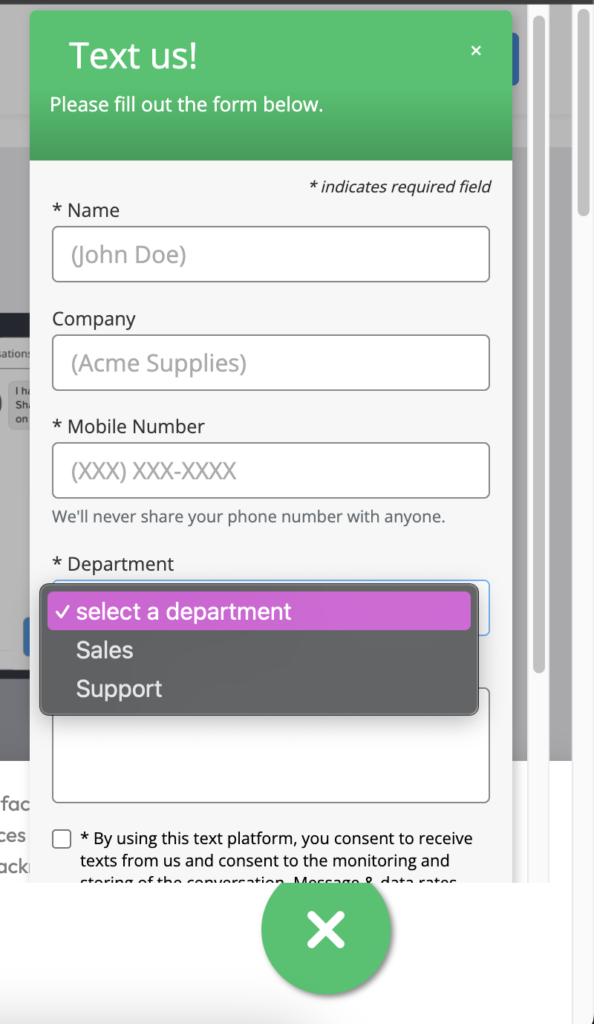Click the blue button behind the form's top-right corner
The width and height of the screenshot is (594, 1024).
516,59
